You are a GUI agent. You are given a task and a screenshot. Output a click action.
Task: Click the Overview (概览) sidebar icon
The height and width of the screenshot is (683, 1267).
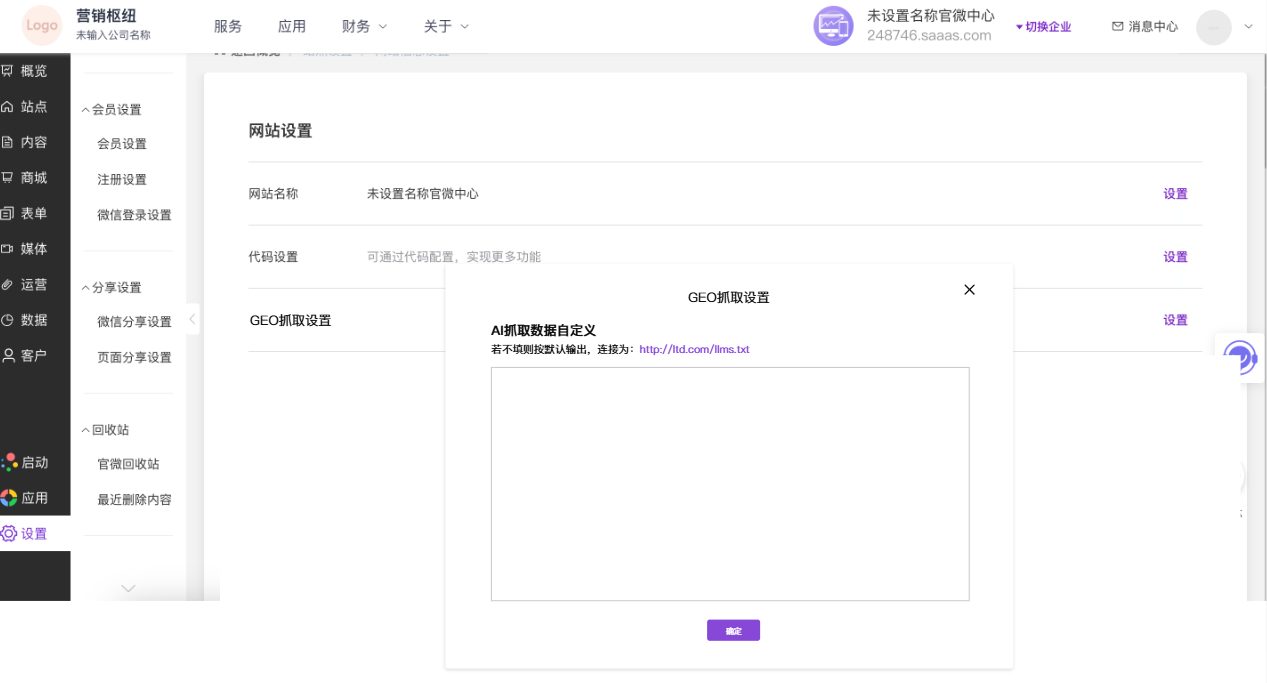coord(7,71)
